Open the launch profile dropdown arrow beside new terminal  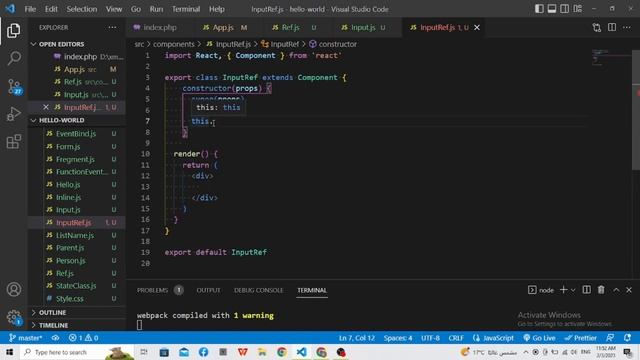click(x=573, y=290)
